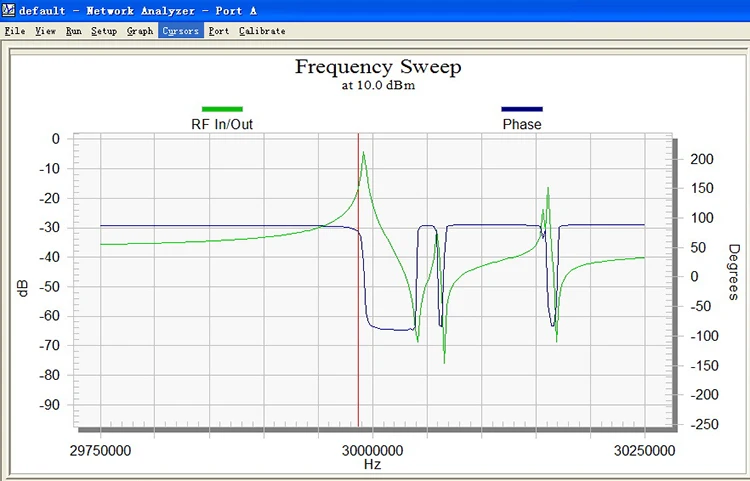Click the dB left axis label

pos(23,288)
